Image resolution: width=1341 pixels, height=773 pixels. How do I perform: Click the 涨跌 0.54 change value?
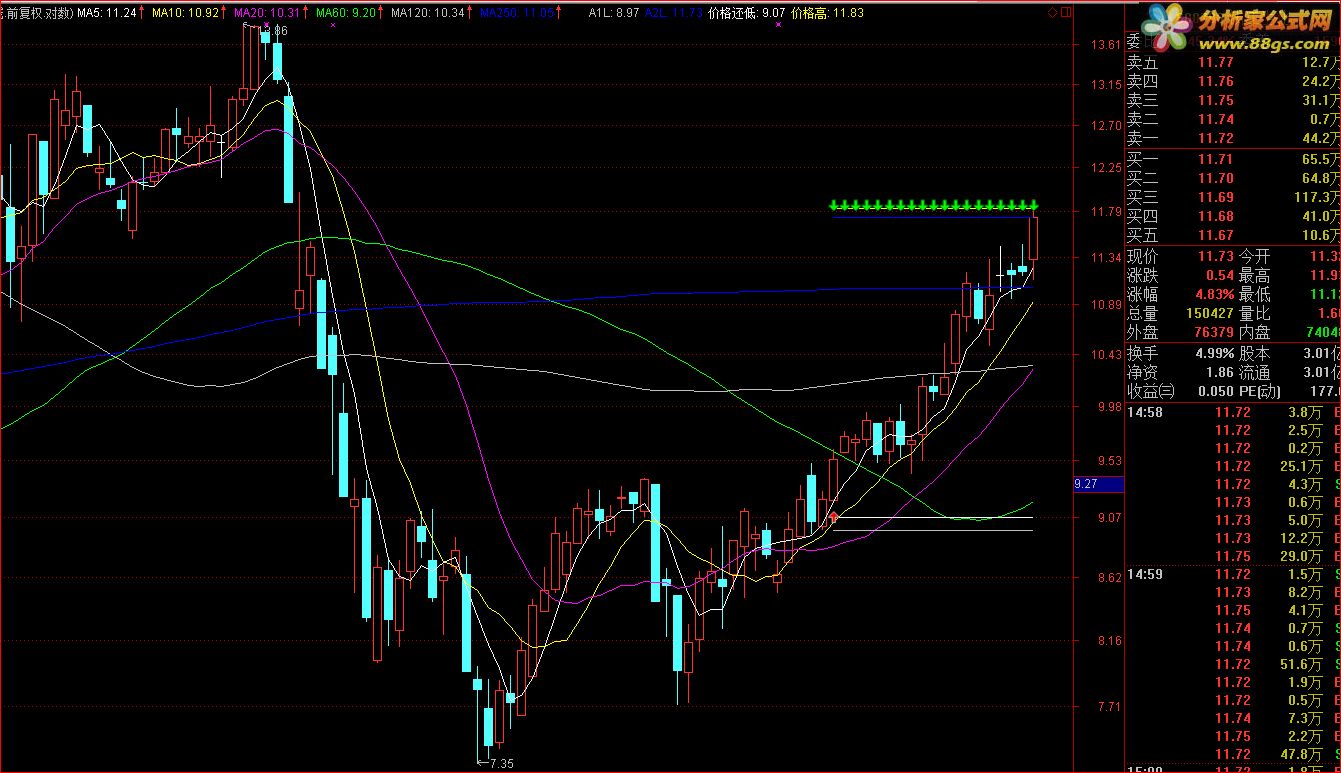click(1219, 275)
